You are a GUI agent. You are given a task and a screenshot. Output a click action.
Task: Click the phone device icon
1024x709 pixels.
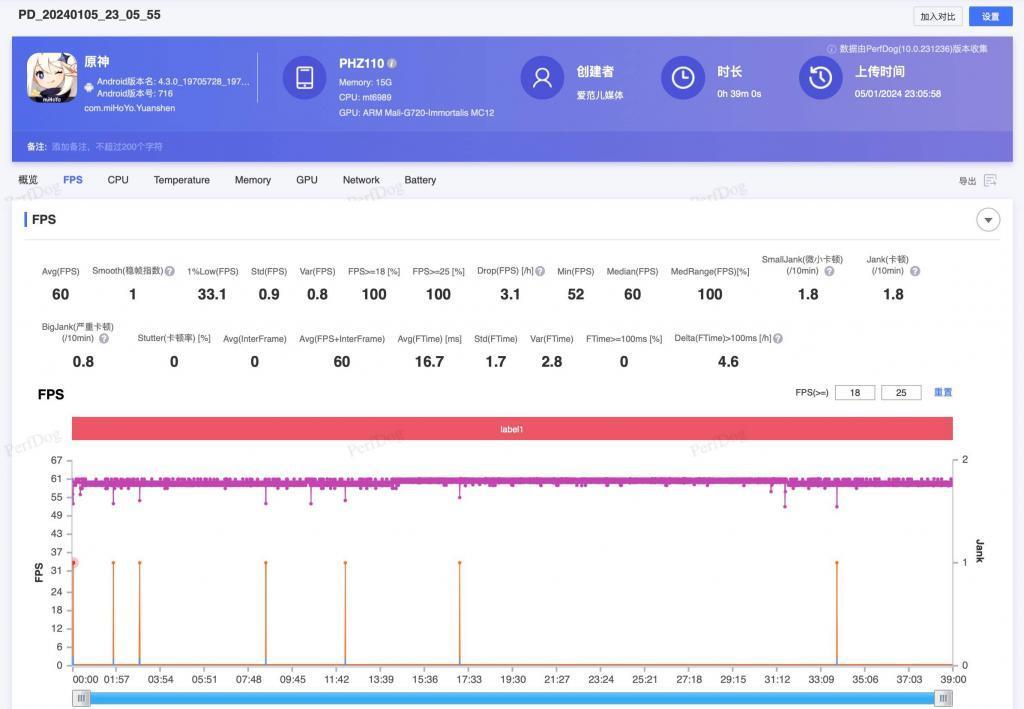click(304, 77)
